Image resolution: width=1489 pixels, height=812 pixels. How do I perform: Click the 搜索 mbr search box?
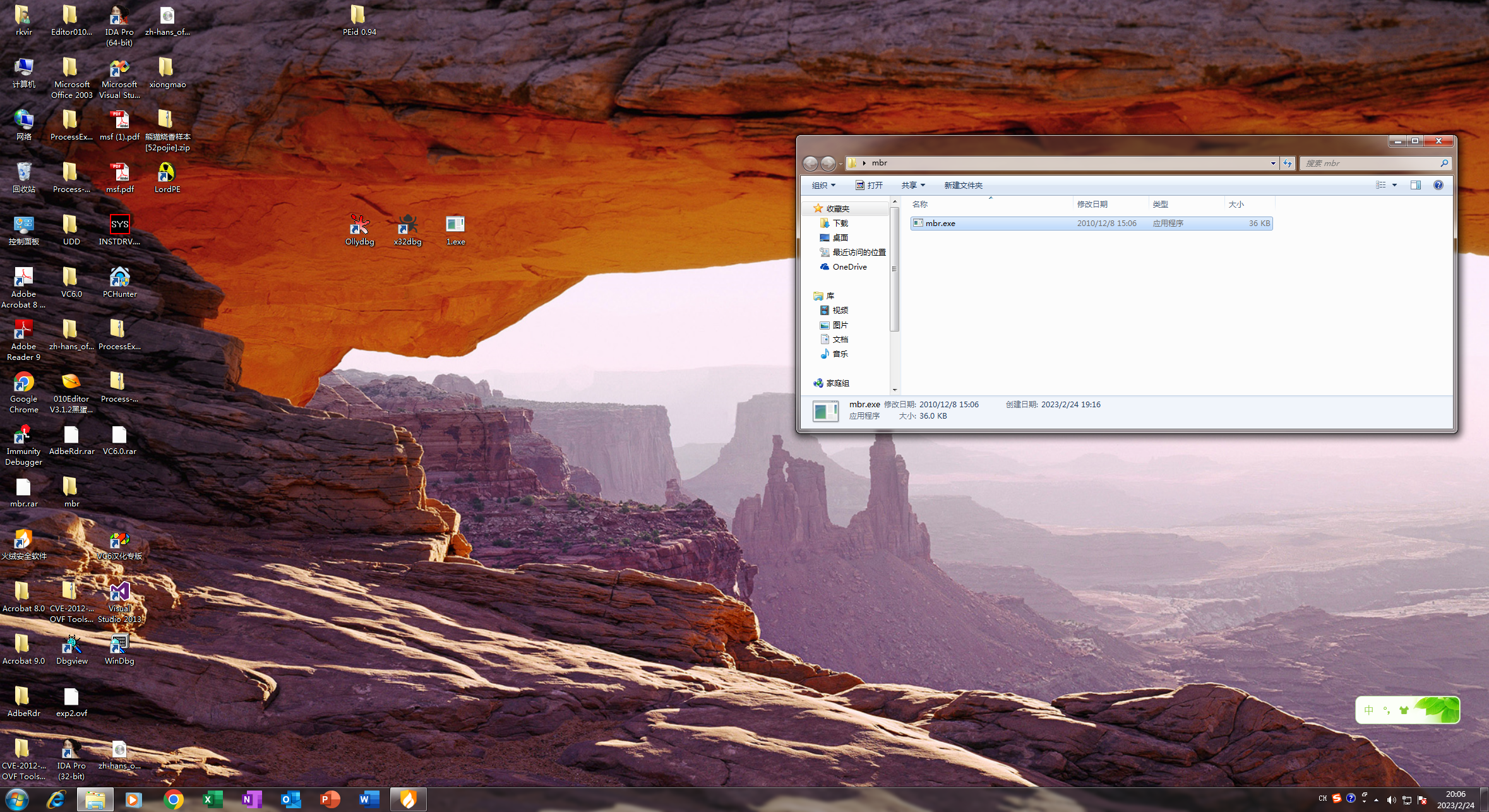[x=1370, y=163]
